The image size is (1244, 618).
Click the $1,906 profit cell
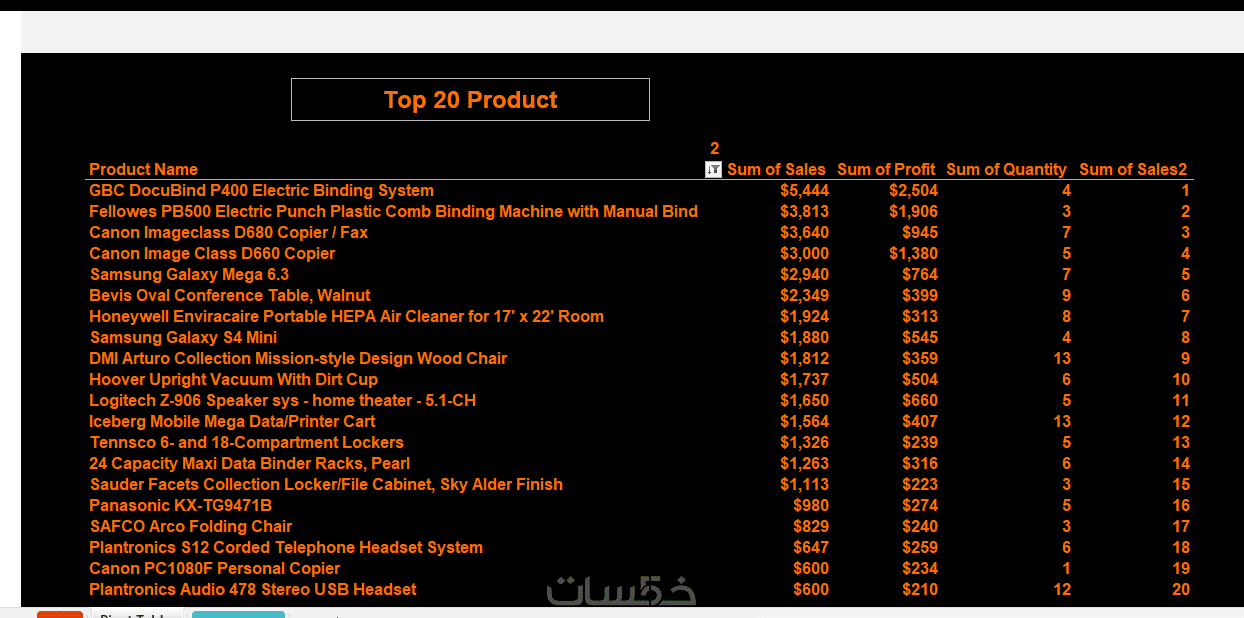tap(913, 212)
